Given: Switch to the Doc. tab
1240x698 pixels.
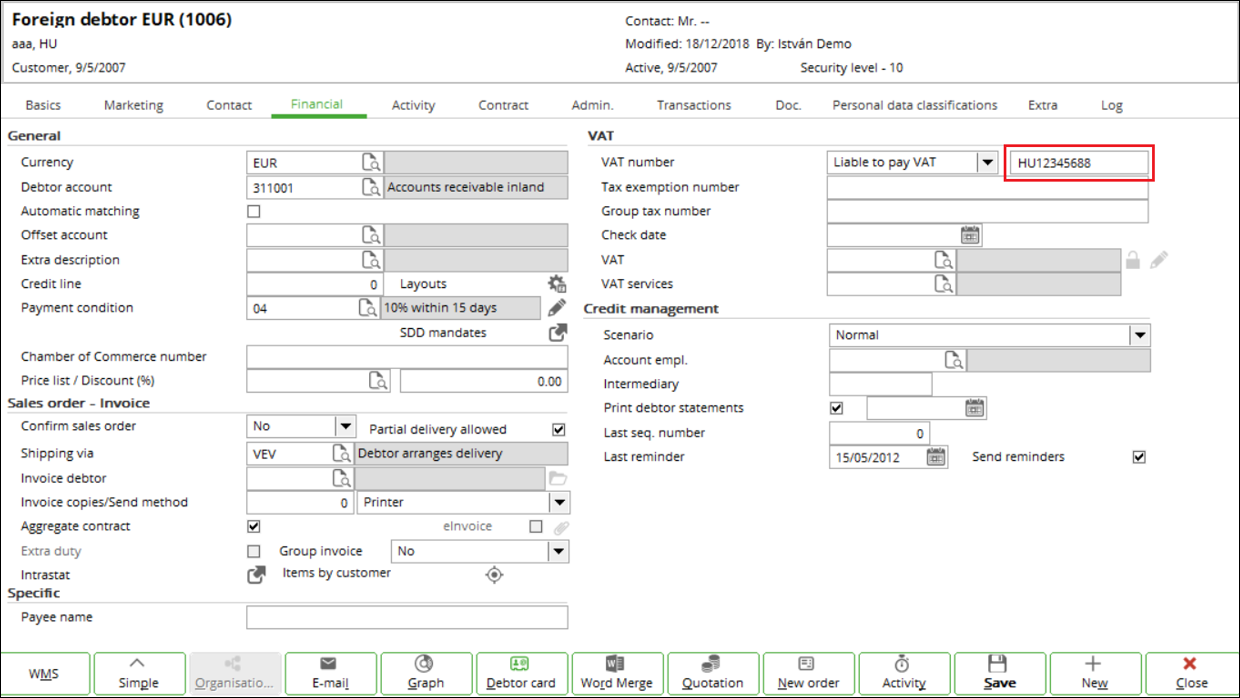Looking at the screenshot, I should (x=789, y=105).
